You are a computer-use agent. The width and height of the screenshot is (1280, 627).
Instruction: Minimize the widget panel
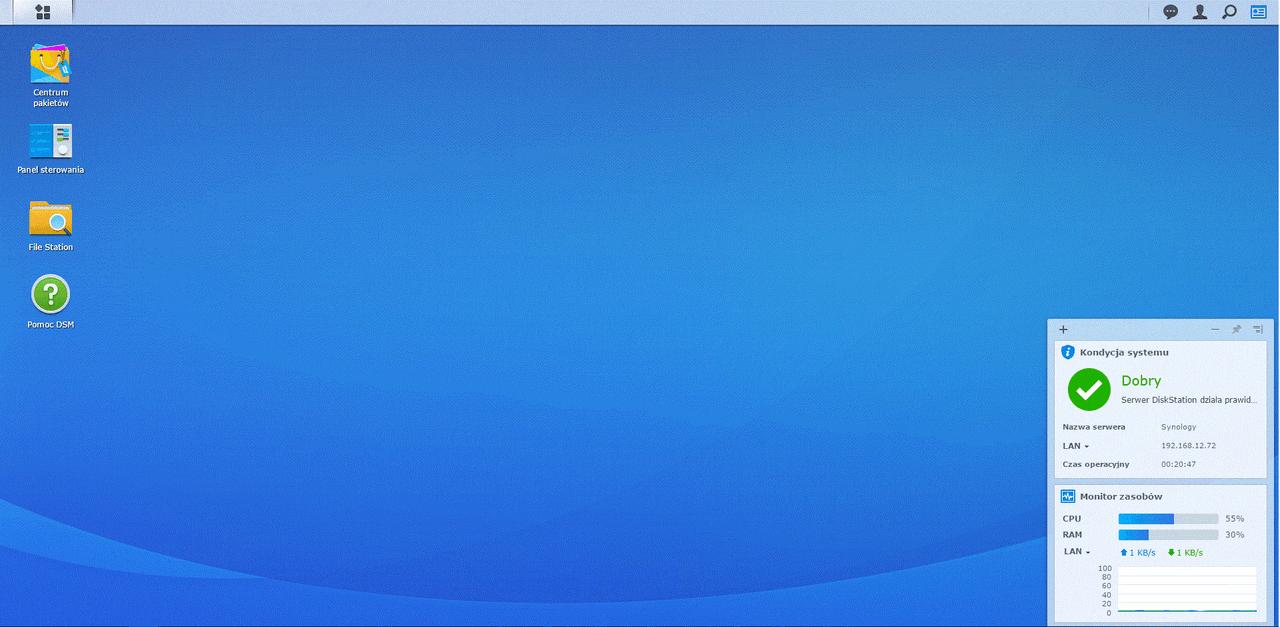coord(1215,329)
